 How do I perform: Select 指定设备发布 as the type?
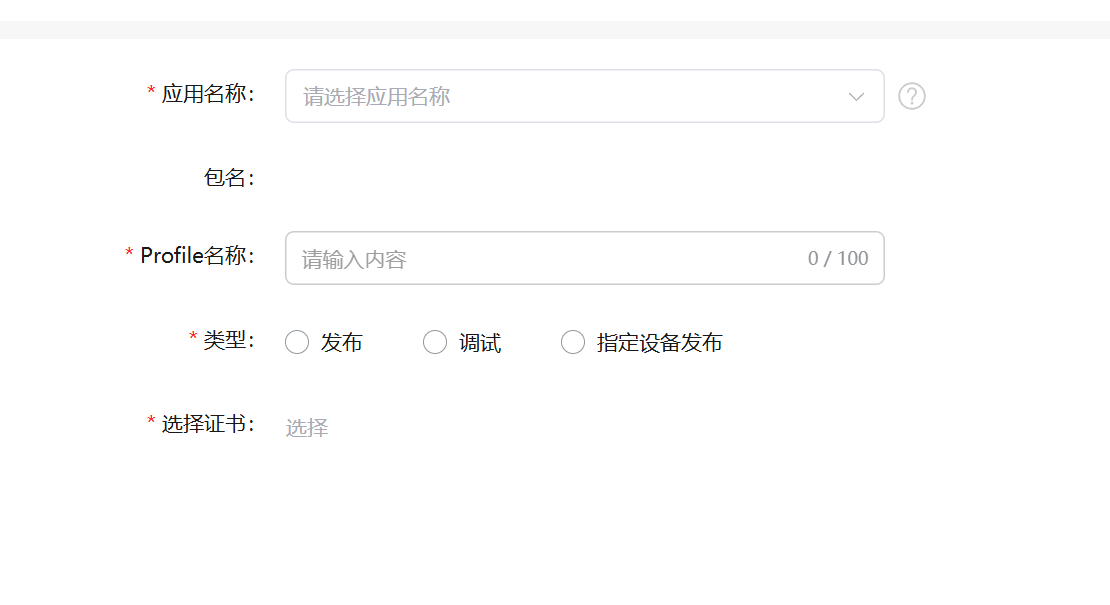click(572, 342)
